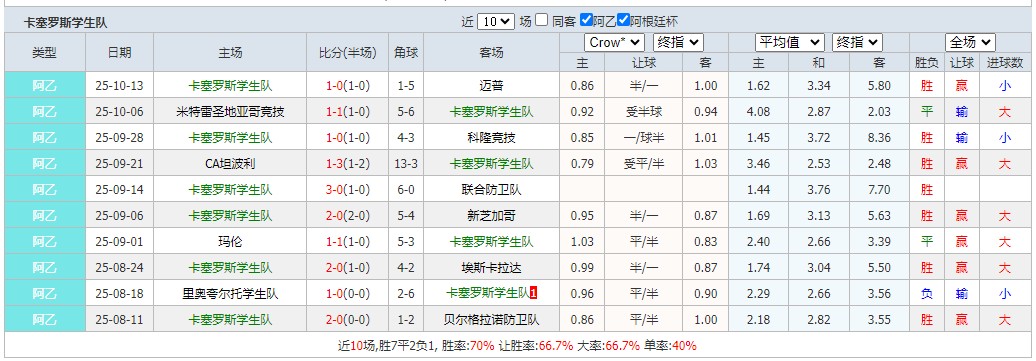The height and width of the screenshot is (361, 1036).
Task: Click the 3-0(1-0) score on 25-09-14
Action: tap(348, 190)
